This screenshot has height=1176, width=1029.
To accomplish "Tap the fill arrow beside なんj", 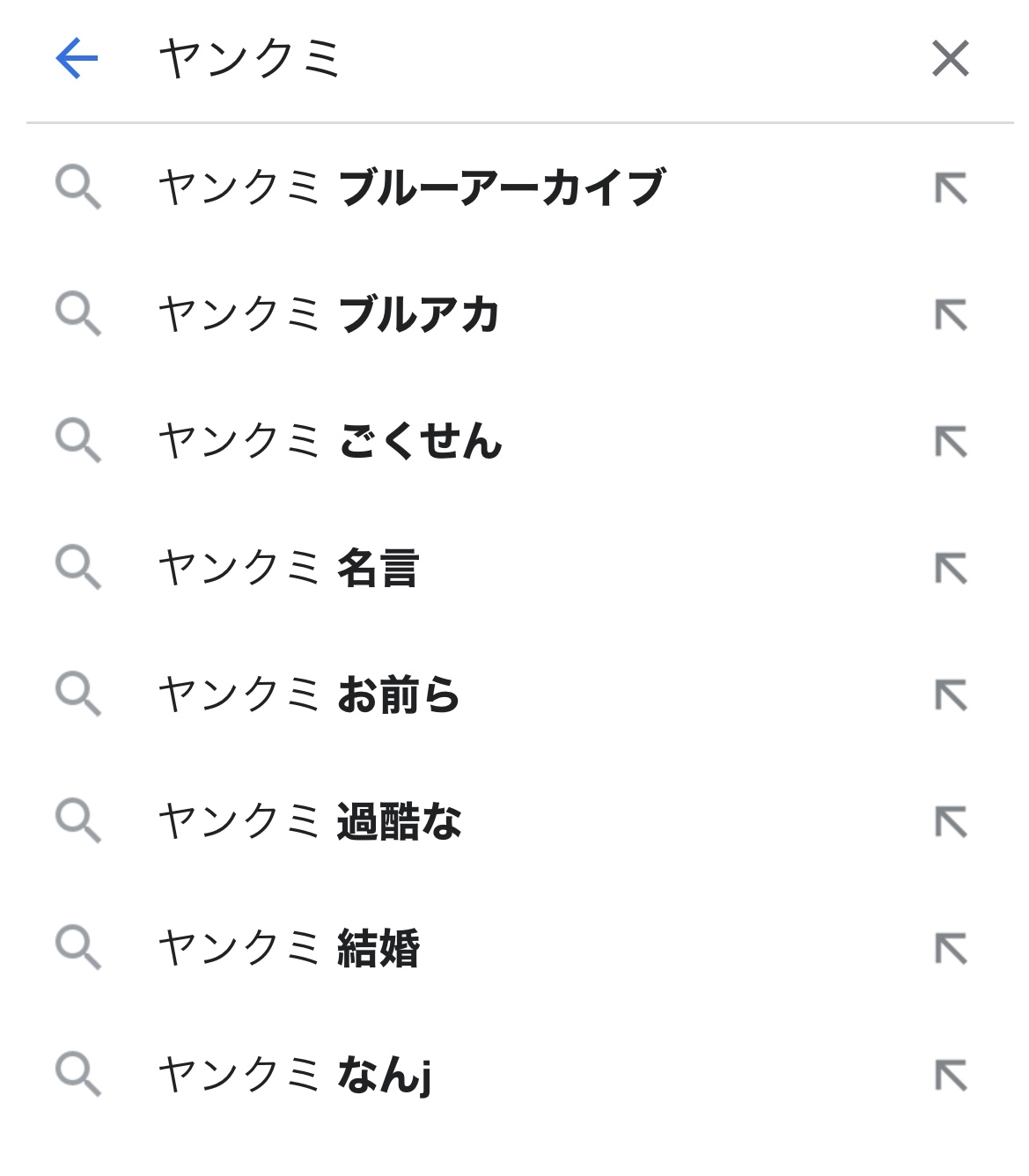I will [x=951, y=1076].
